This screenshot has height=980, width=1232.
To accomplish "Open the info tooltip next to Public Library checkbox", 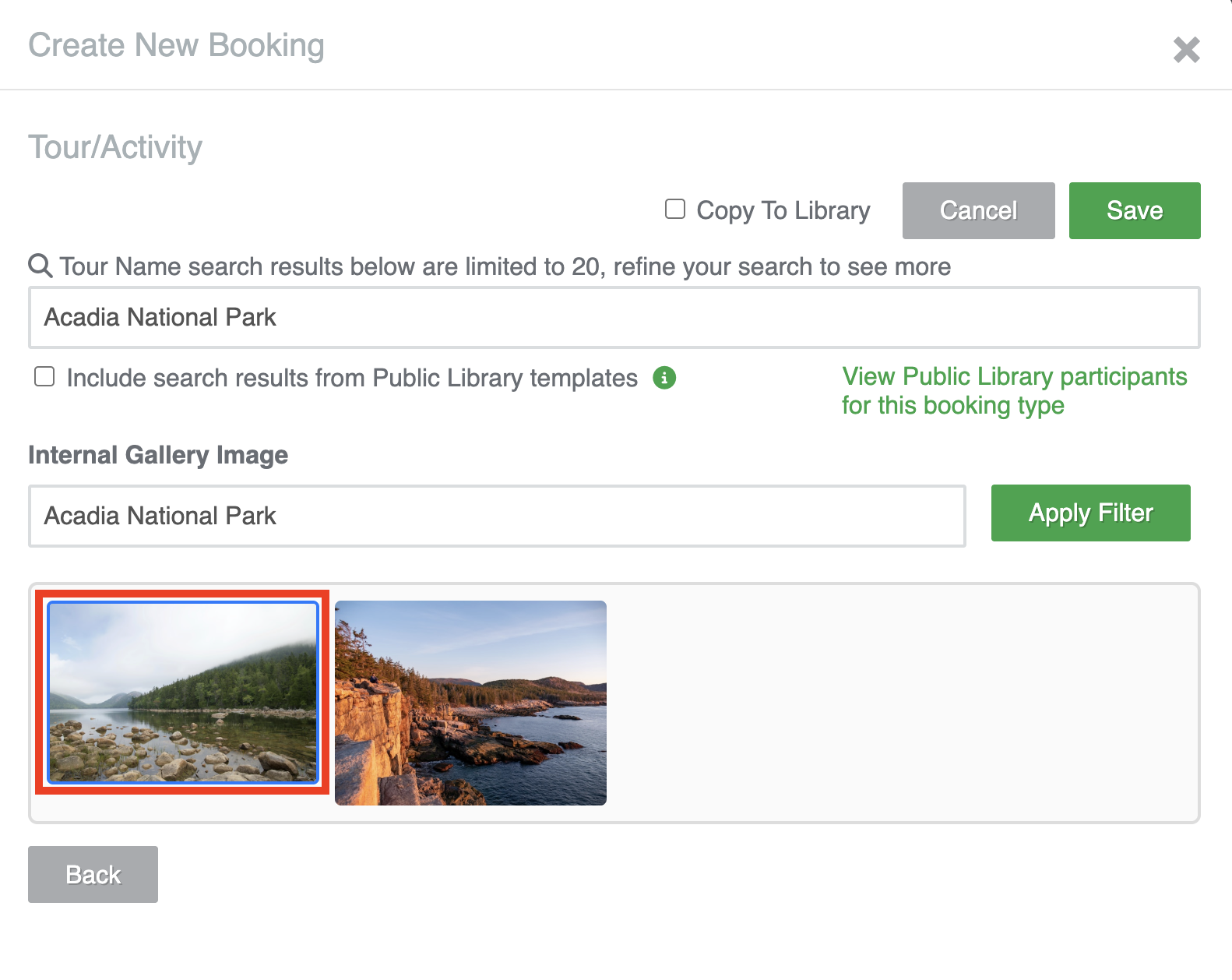I will pyautogui.click(x=664, y=378).
